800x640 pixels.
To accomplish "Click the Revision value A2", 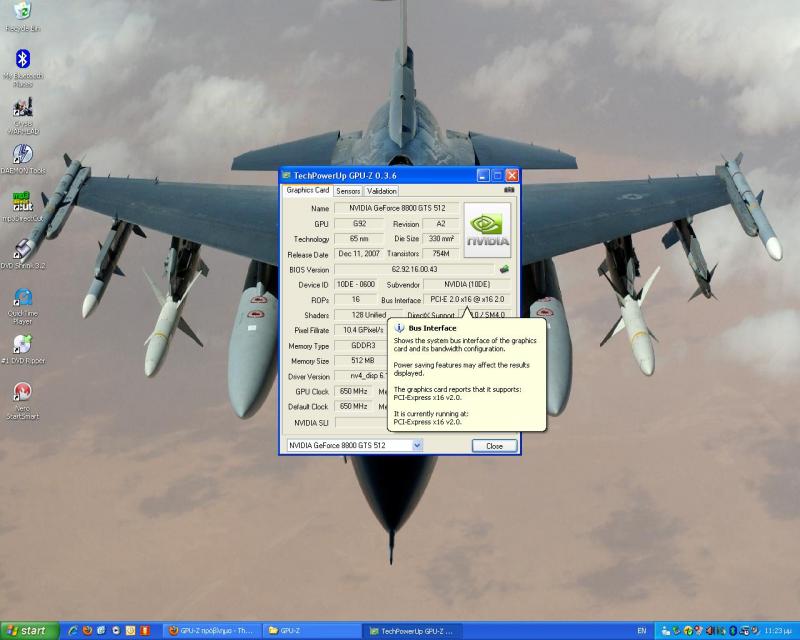I will (441, 224).
